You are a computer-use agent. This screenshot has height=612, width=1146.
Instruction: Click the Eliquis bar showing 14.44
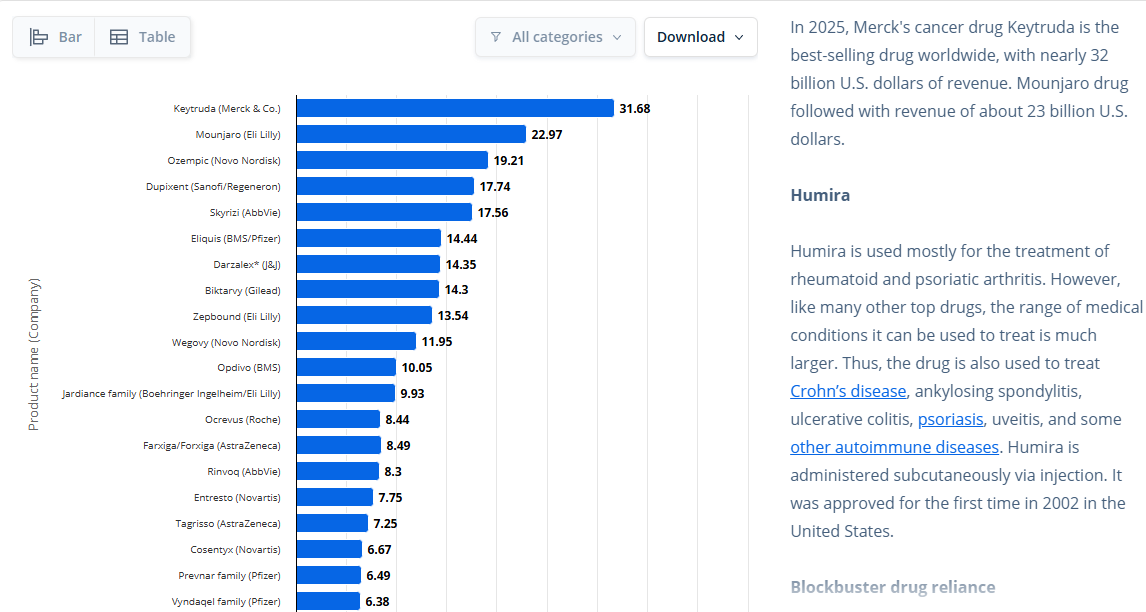point(369,238)
